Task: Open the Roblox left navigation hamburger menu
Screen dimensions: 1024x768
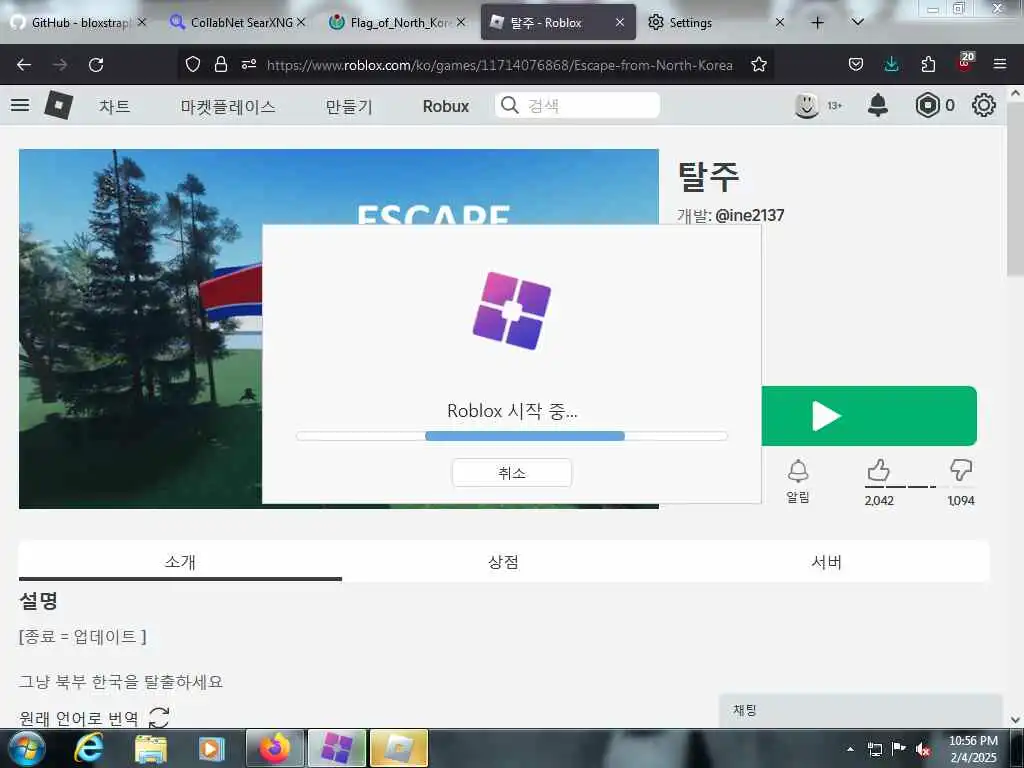Action: (20, 105)
